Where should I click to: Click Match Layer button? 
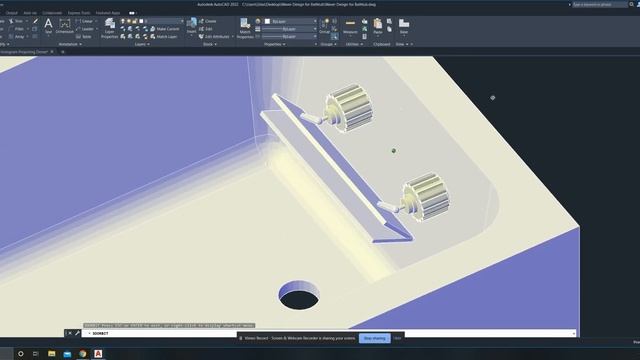[x=164, y=37]
